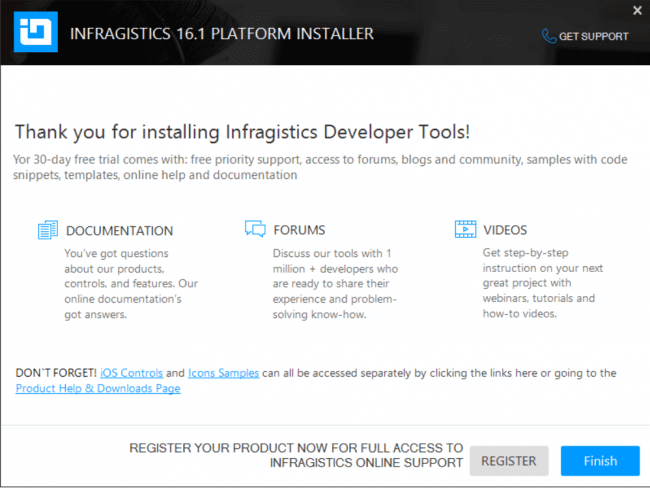Close the installer with the X button
Viewport: 650px width, 488px height.
coord(637,11)
